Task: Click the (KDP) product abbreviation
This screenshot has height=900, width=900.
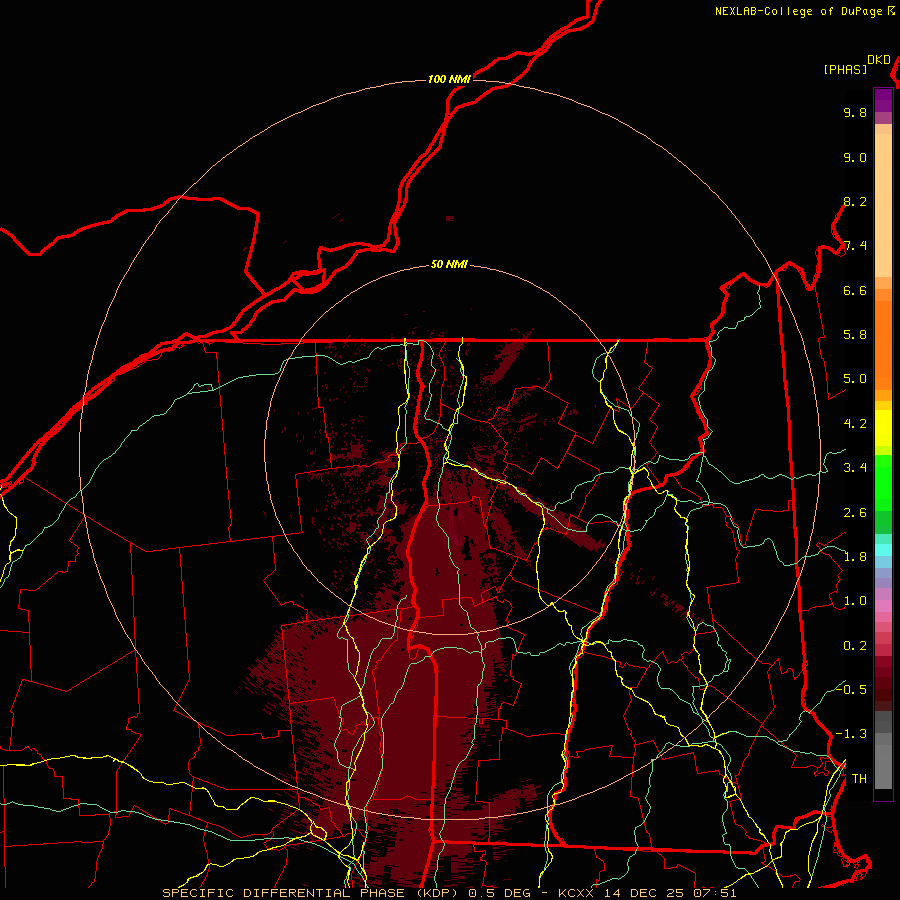Action: (437, 893)
